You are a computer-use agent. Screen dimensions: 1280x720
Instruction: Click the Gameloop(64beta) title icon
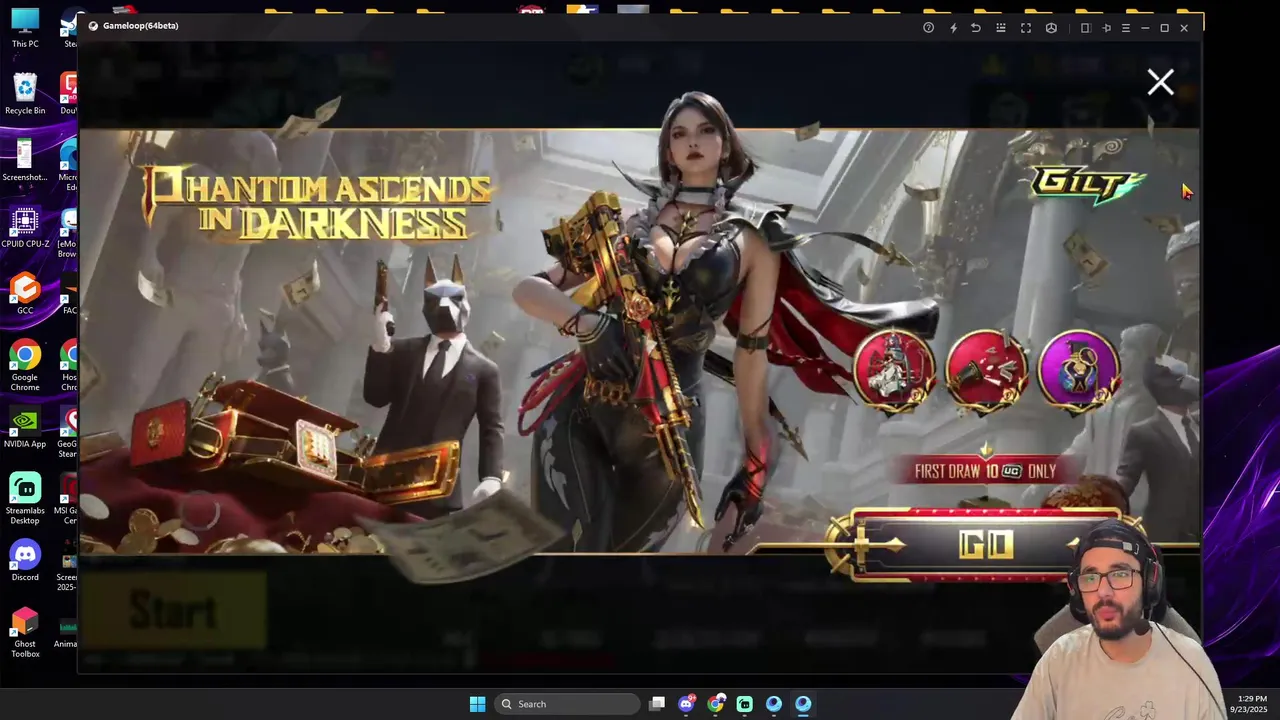coord(93,26)
